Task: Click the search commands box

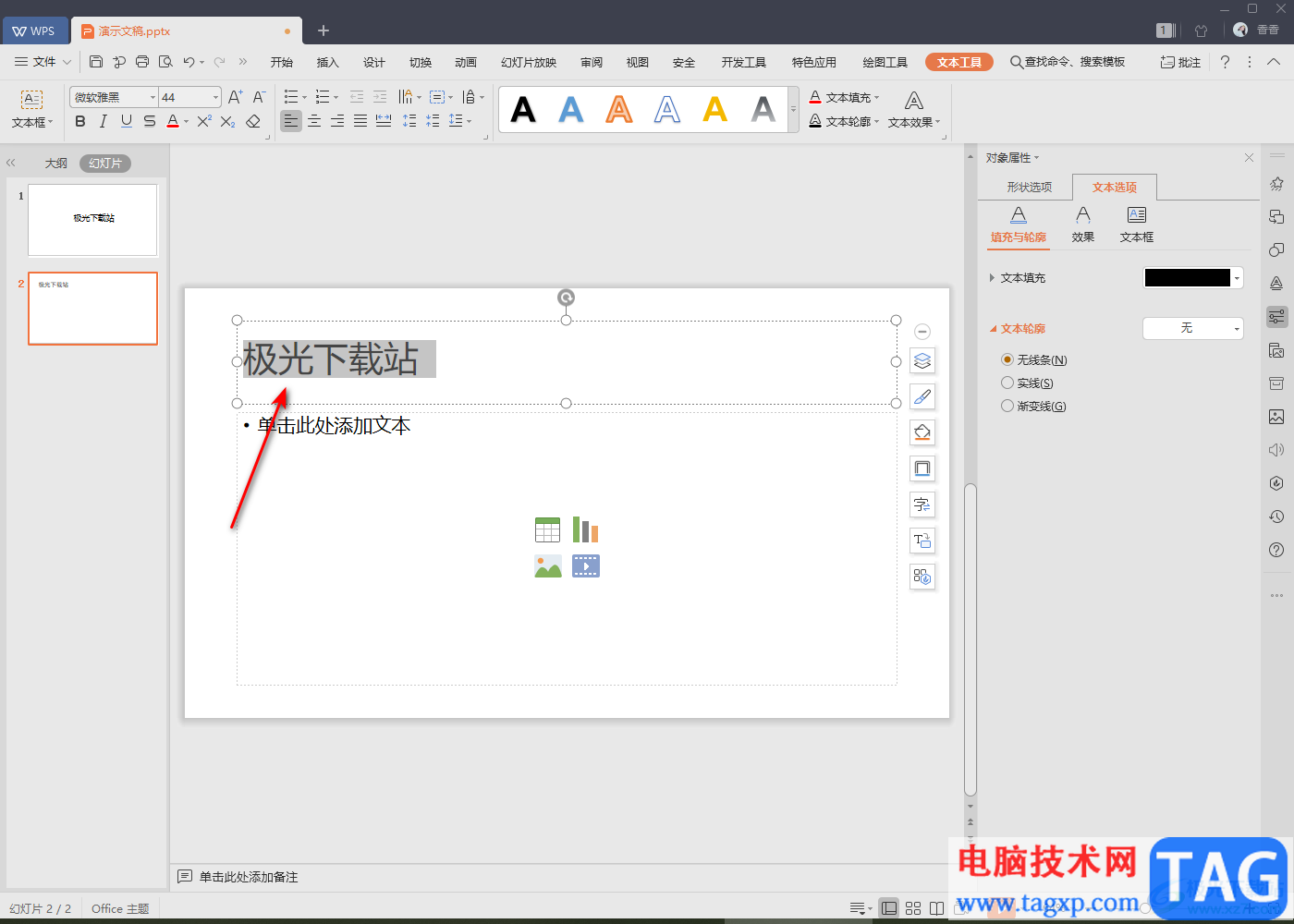Action: pyautogui.click(x=1068, y=62)
